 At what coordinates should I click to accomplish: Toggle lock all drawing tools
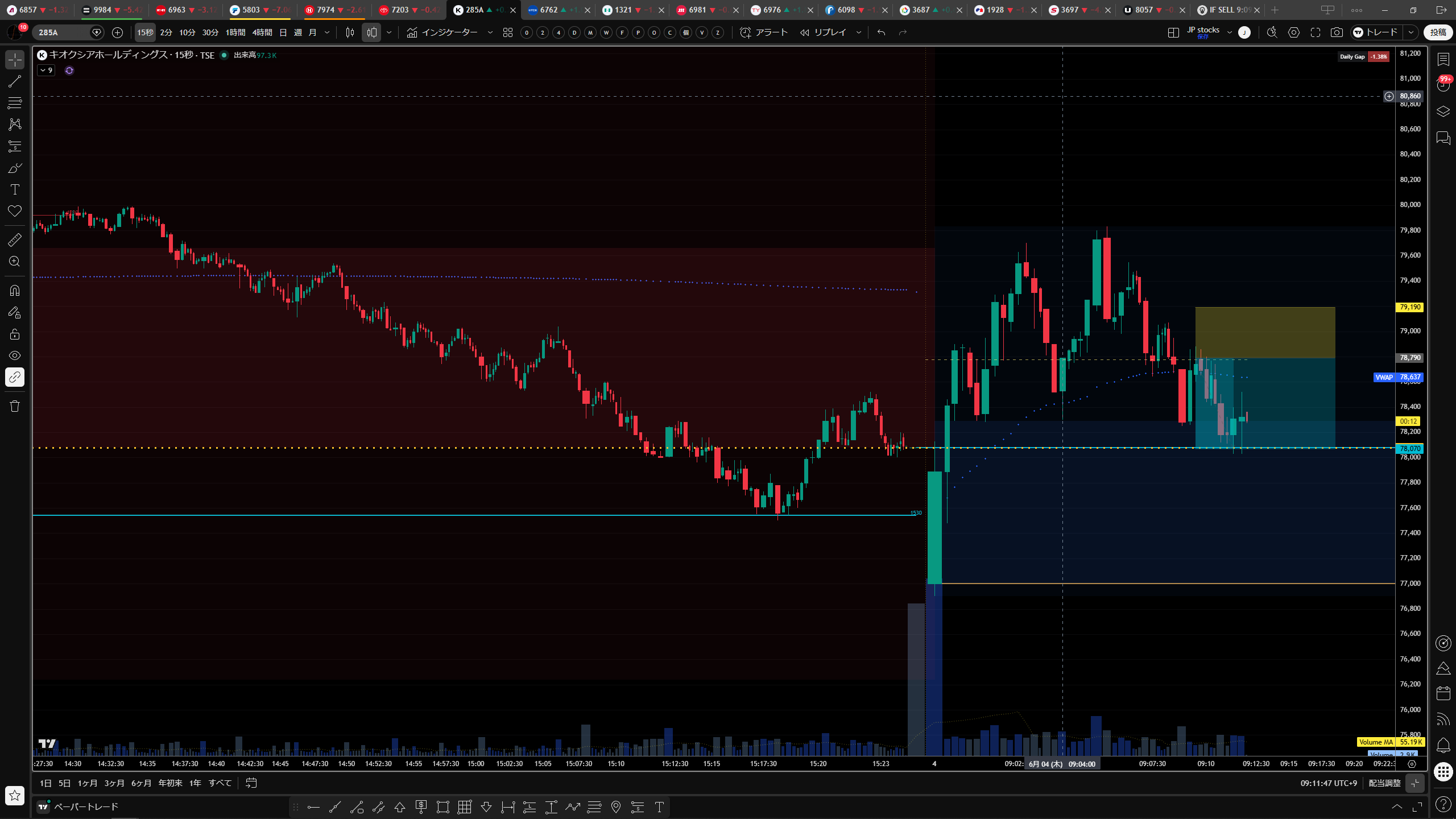tap(15, 334)
